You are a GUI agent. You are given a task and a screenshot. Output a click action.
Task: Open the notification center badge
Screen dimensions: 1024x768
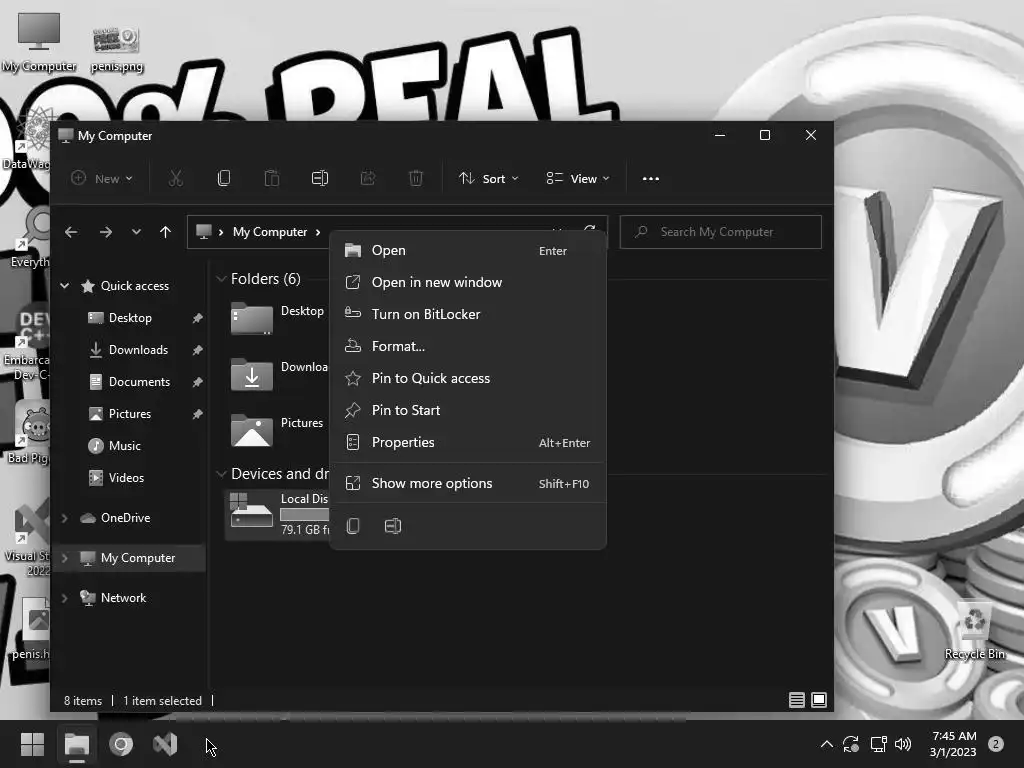click(x=996, y=744)
